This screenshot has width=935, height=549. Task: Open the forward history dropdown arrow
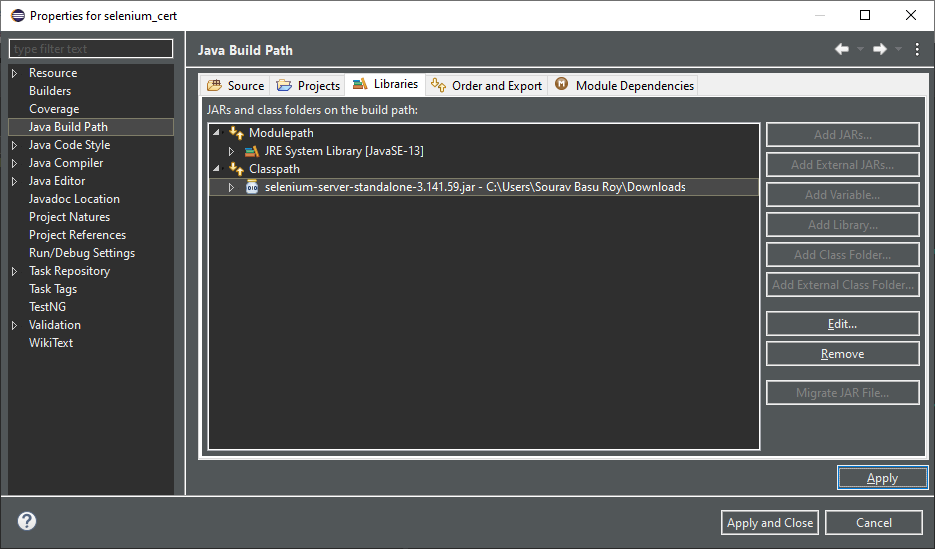point(898,49)
